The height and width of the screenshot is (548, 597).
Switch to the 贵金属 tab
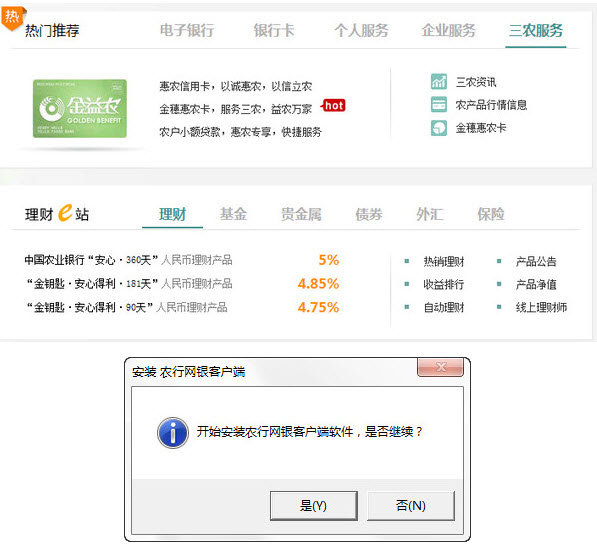tap(301, 214)
